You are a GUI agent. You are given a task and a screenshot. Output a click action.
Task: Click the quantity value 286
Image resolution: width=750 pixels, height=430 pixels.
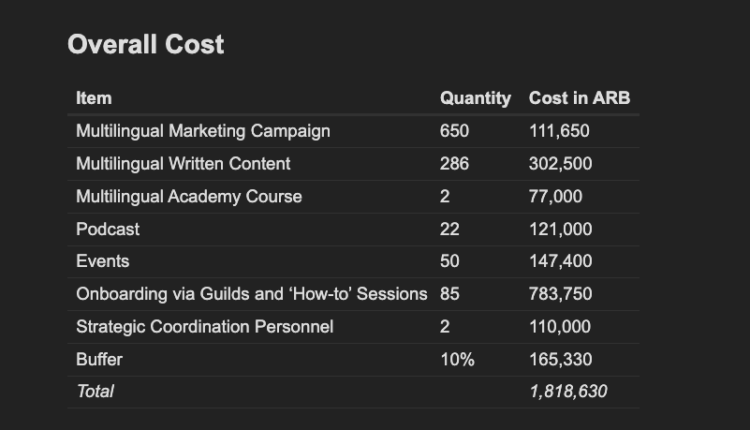[x=454, y=164]
